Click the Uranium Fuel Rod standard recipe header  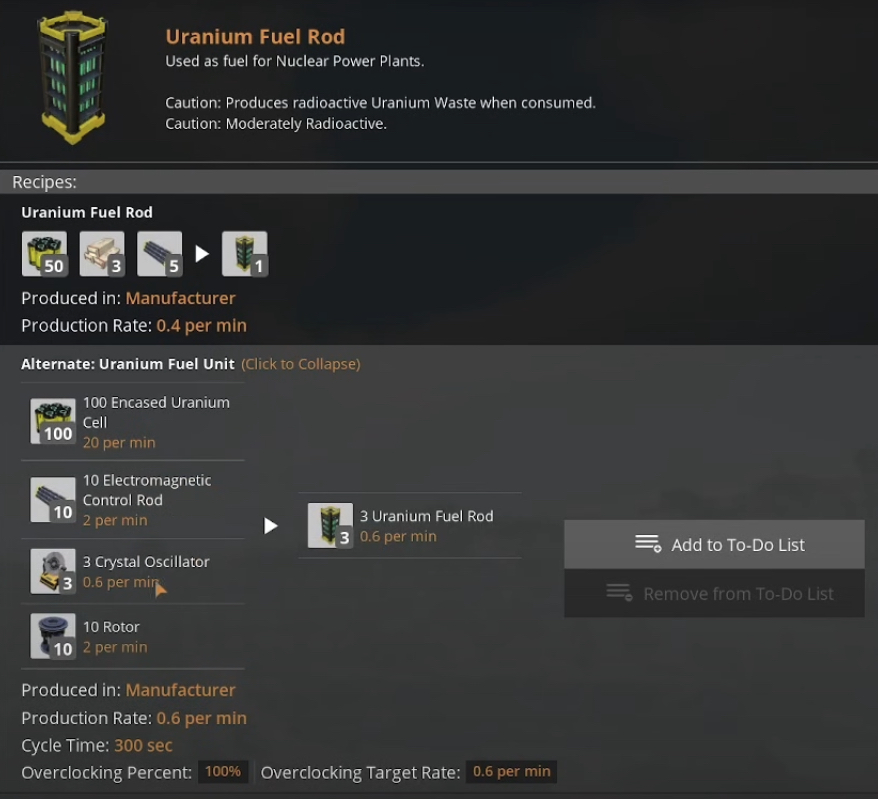(x=87, y=212)
